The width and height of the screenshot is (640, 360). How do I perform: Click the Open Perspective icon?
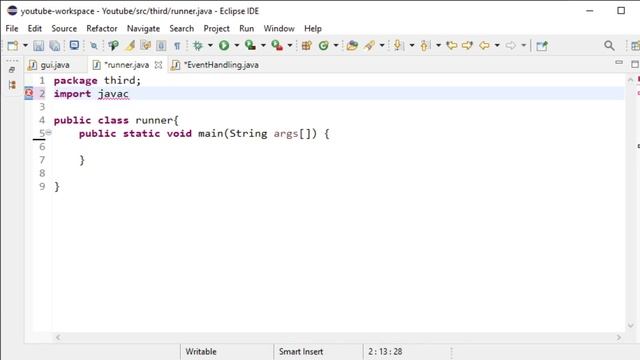[x=636, y=46]
